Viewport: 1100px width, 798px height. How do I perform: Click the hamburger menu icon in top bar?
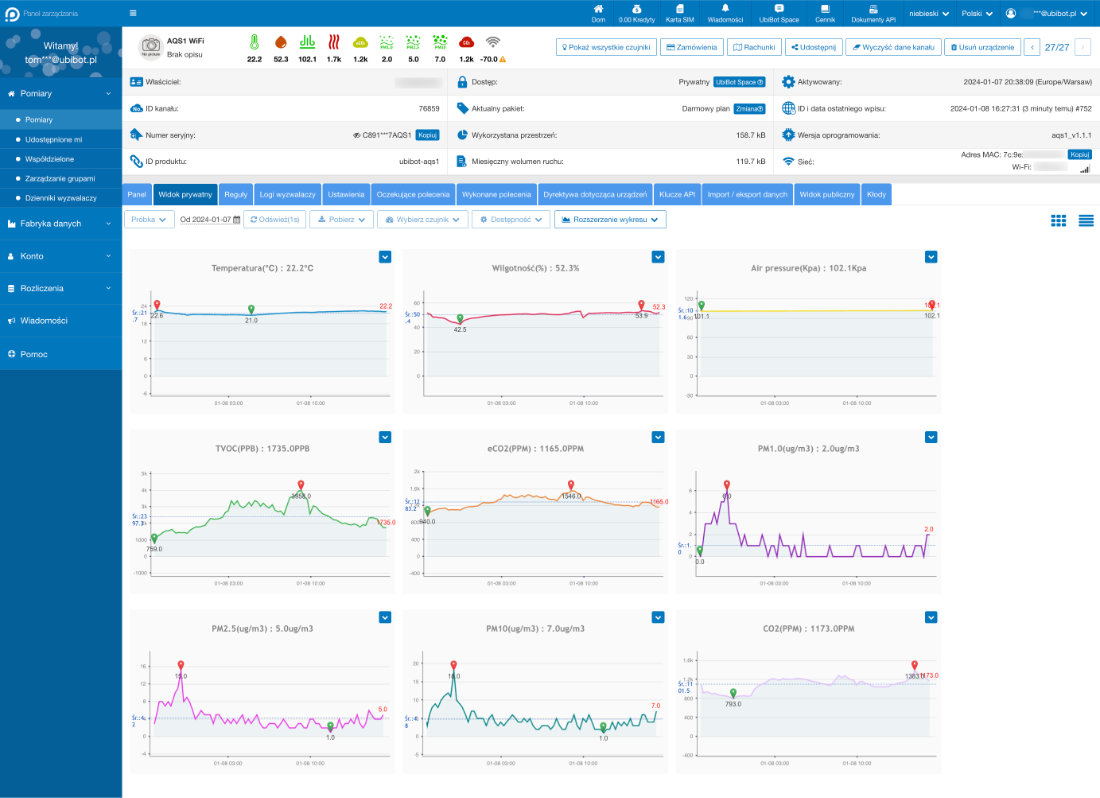[x=133, y=13]
